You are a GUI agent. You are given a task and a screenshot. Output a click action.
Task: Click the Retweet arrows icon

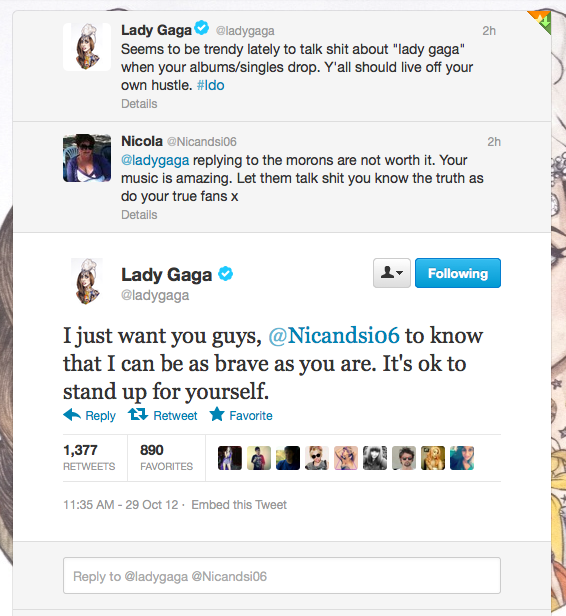138,414
